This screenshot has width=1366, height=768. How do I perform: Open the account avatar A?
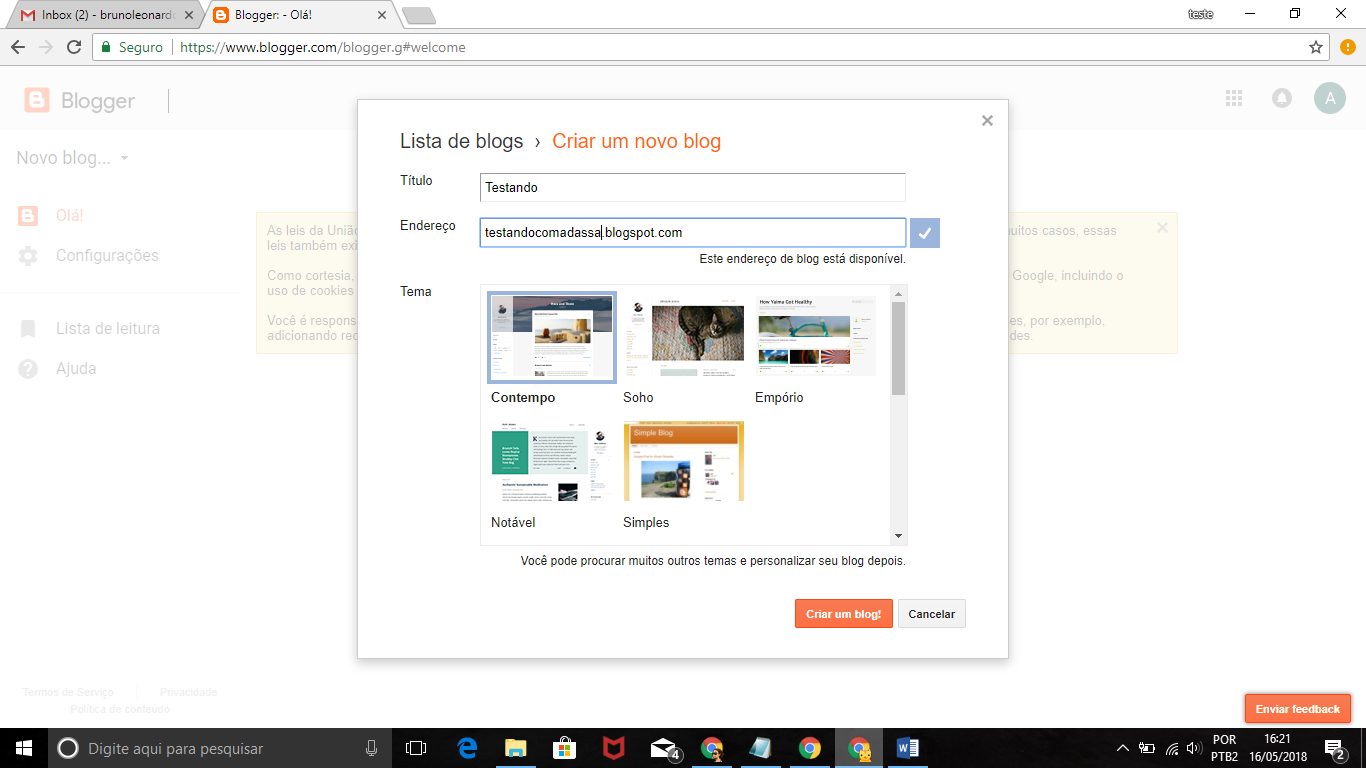click(1329, 98)
